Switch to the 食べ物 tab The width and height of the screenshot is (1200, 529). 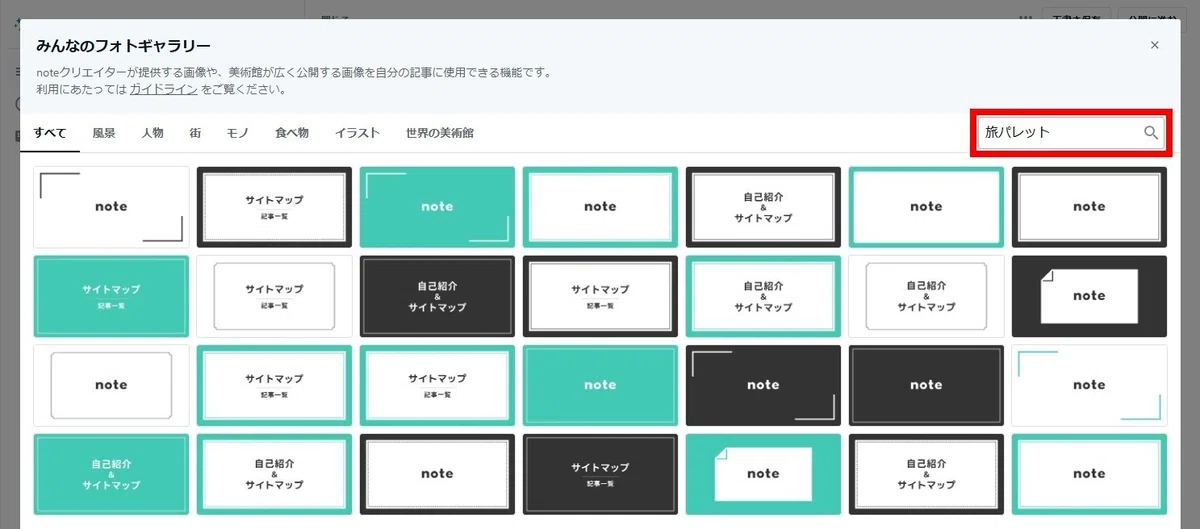[x=292, y=133]
